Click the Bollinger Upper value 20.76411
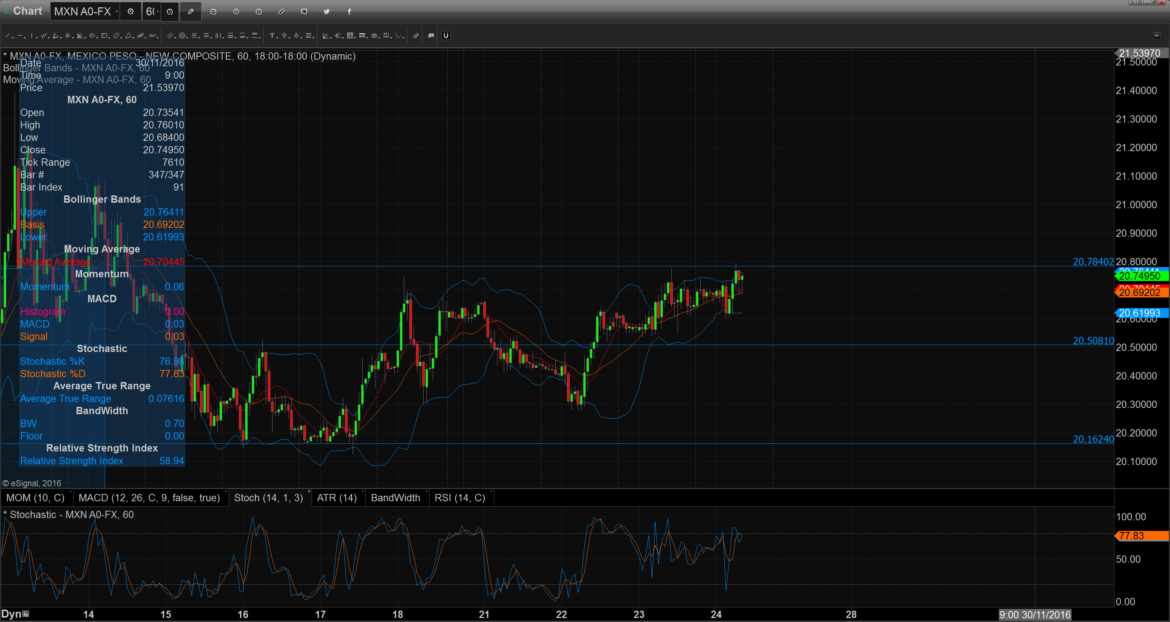 click(x=163, y=212)
